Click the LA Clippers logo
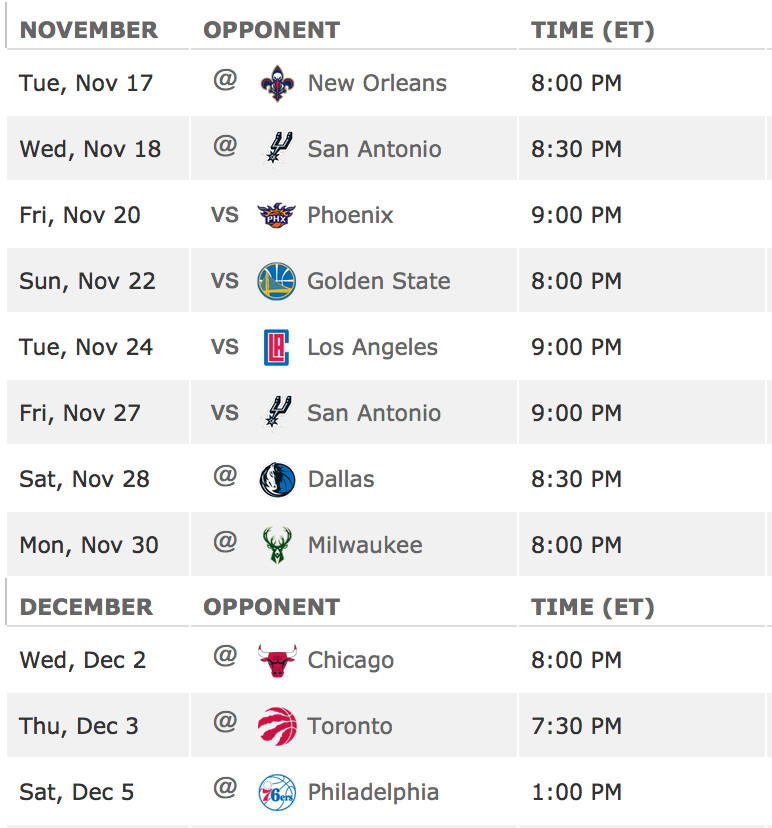The height and width of the screenshot is (828, 772). pos(276,347)
